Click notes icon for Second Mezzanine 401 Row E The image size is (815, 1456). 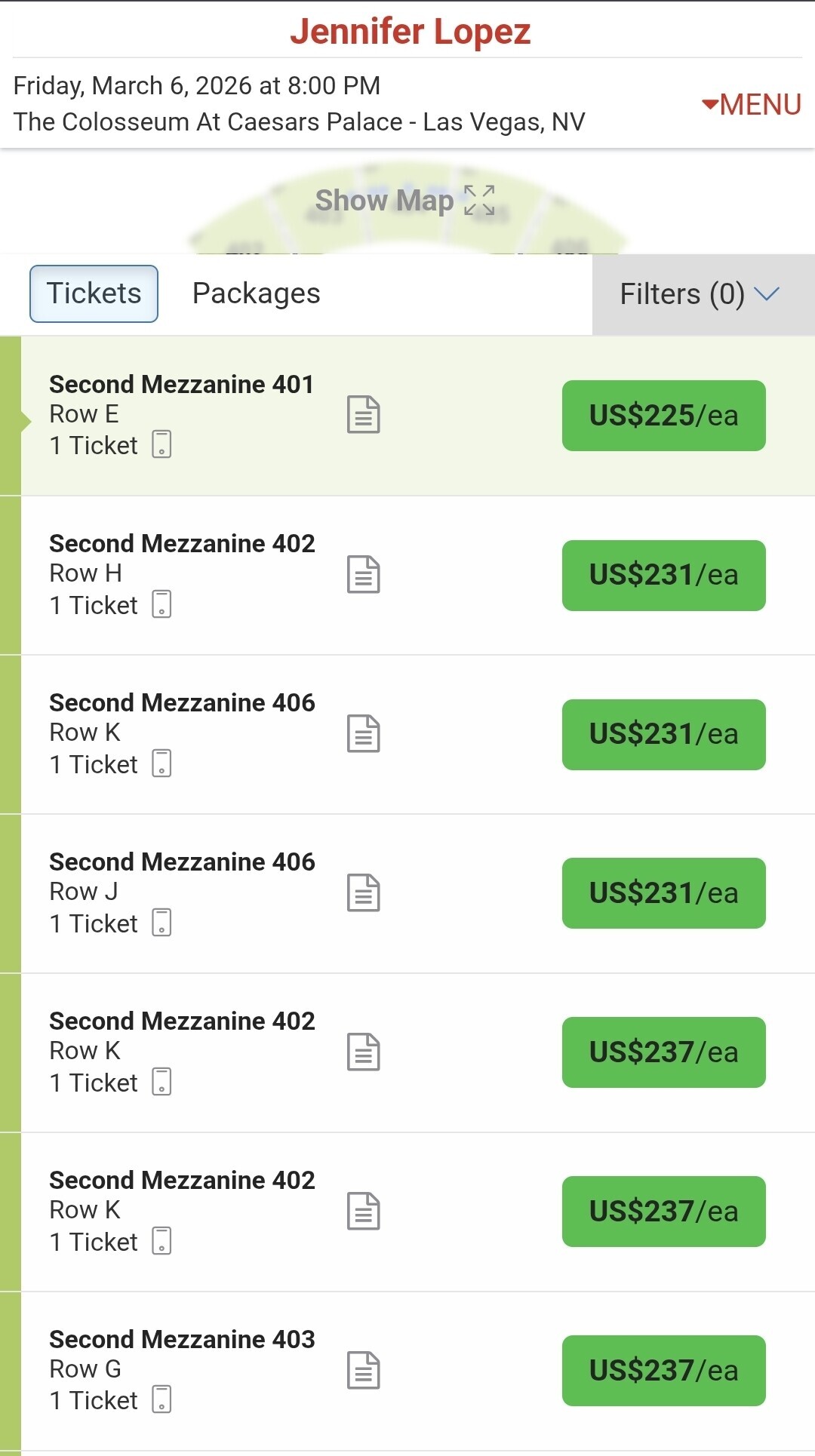[x=363, y=415]
